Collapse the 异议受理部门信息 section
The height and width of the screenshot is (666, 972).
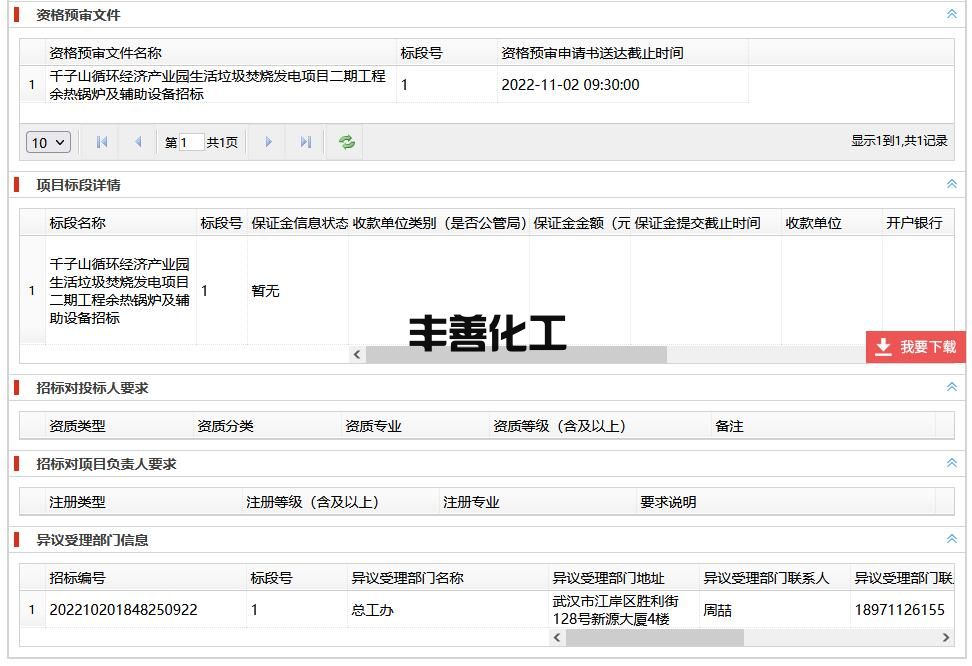coord(952,539)
